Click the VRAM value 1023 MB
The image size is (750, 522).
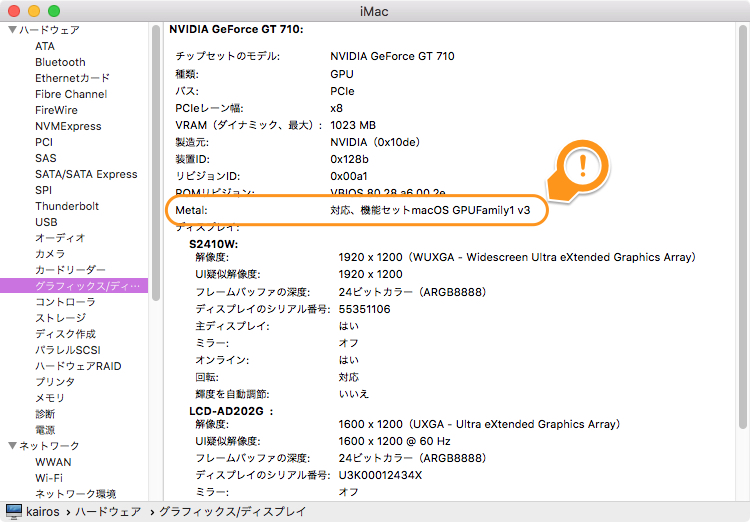353,125
